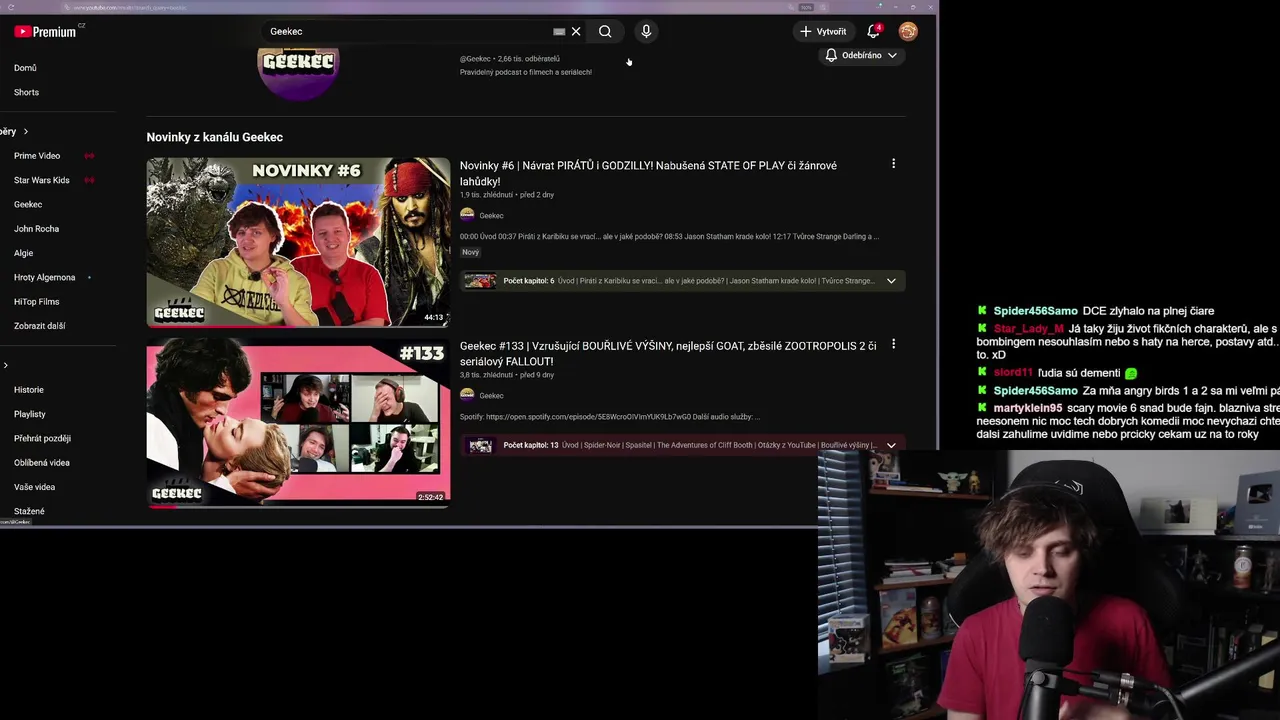The width and height of the screenshot is (1280, 720).
Task: Open John Rocha subscription
Action: [x=36, y=229]
